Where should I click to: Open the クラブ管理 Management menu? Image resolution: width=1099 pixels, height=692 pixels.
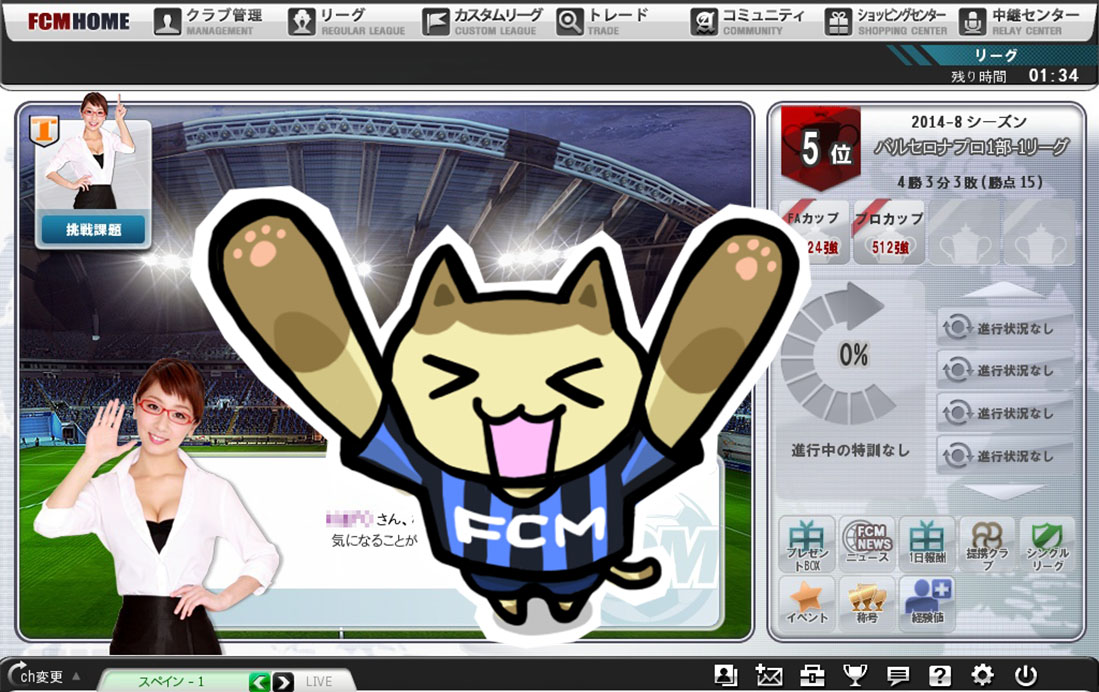click(x=208, y=22)
